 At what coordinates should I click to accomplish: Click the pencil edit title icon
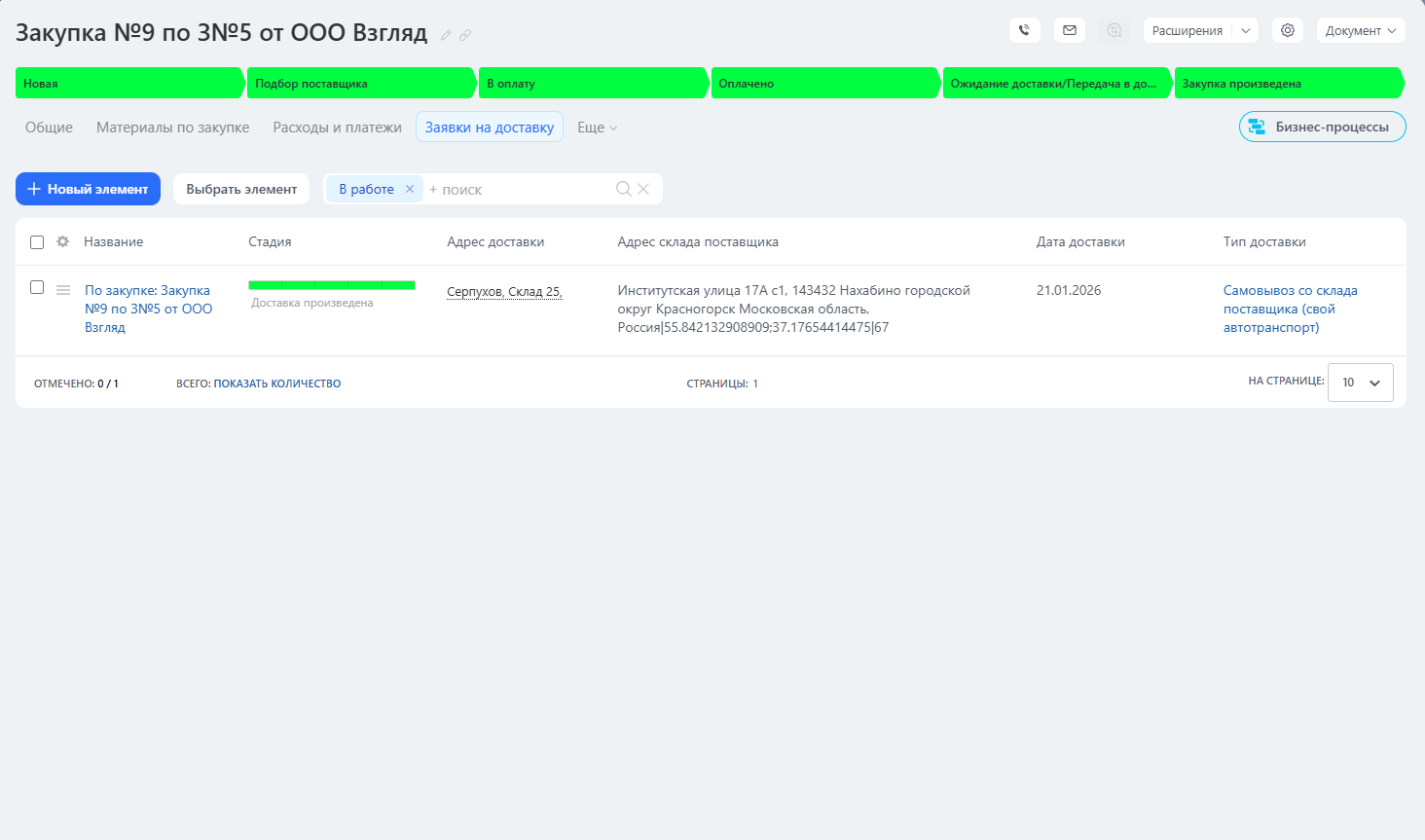point(446,35)
